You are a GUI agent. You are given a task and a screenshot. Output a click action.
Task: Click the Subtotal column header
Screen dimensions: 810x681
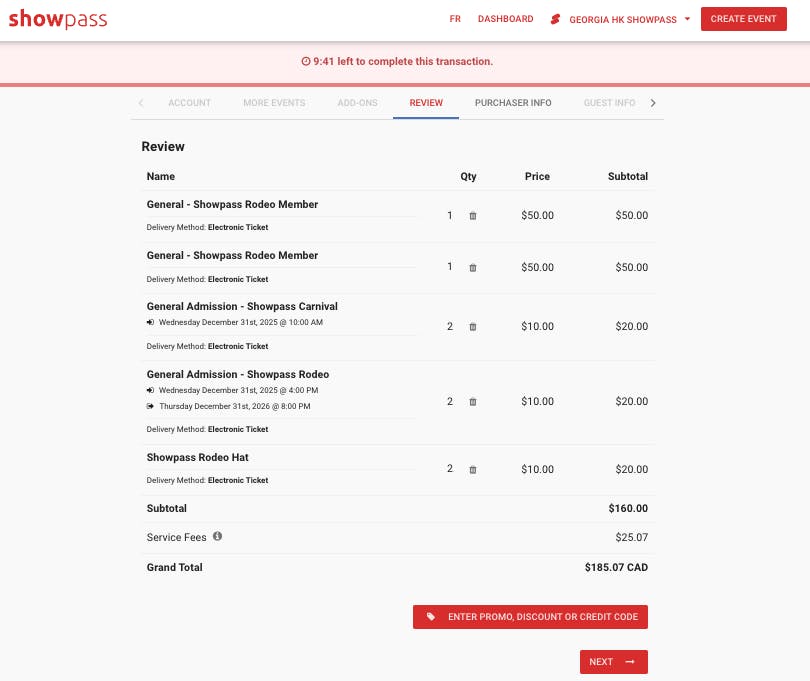(x=628, y=176)
